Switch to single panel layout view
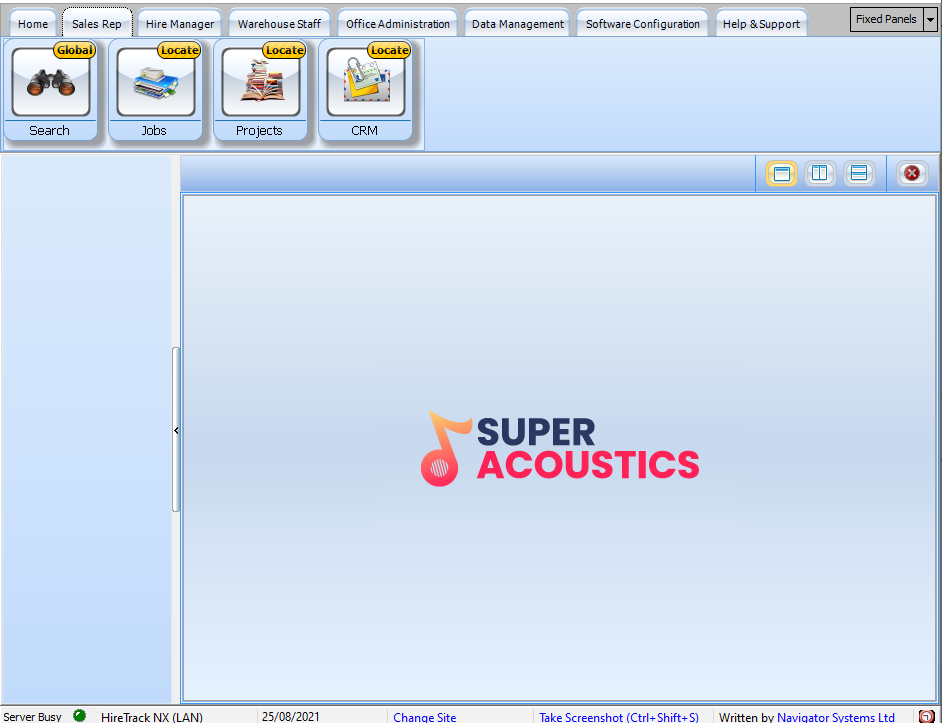Screen dimensions: 942x723 click(x=781, y=174)
